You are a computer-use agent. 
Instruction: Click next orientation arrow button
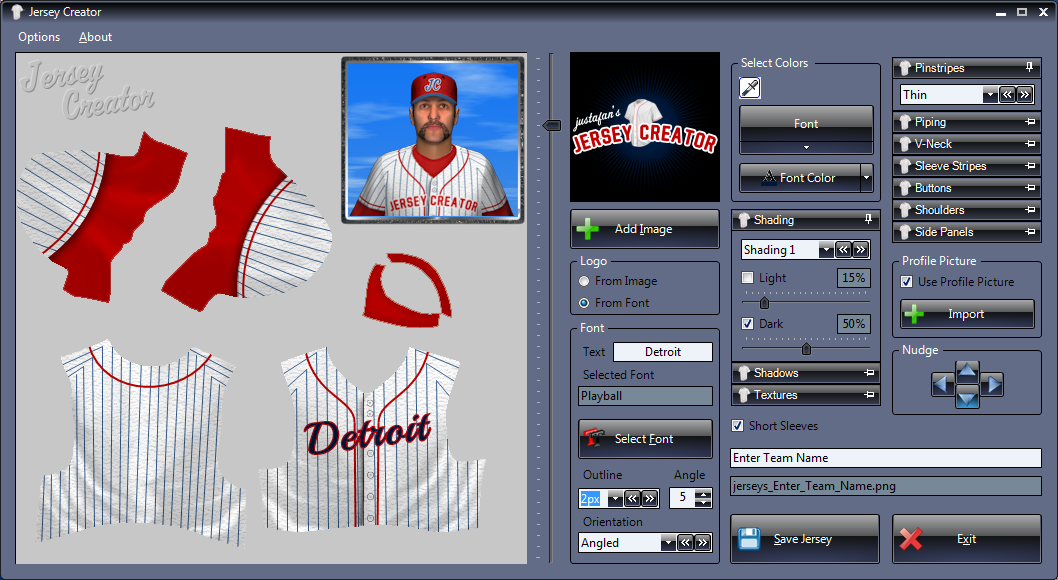point(702,543)
